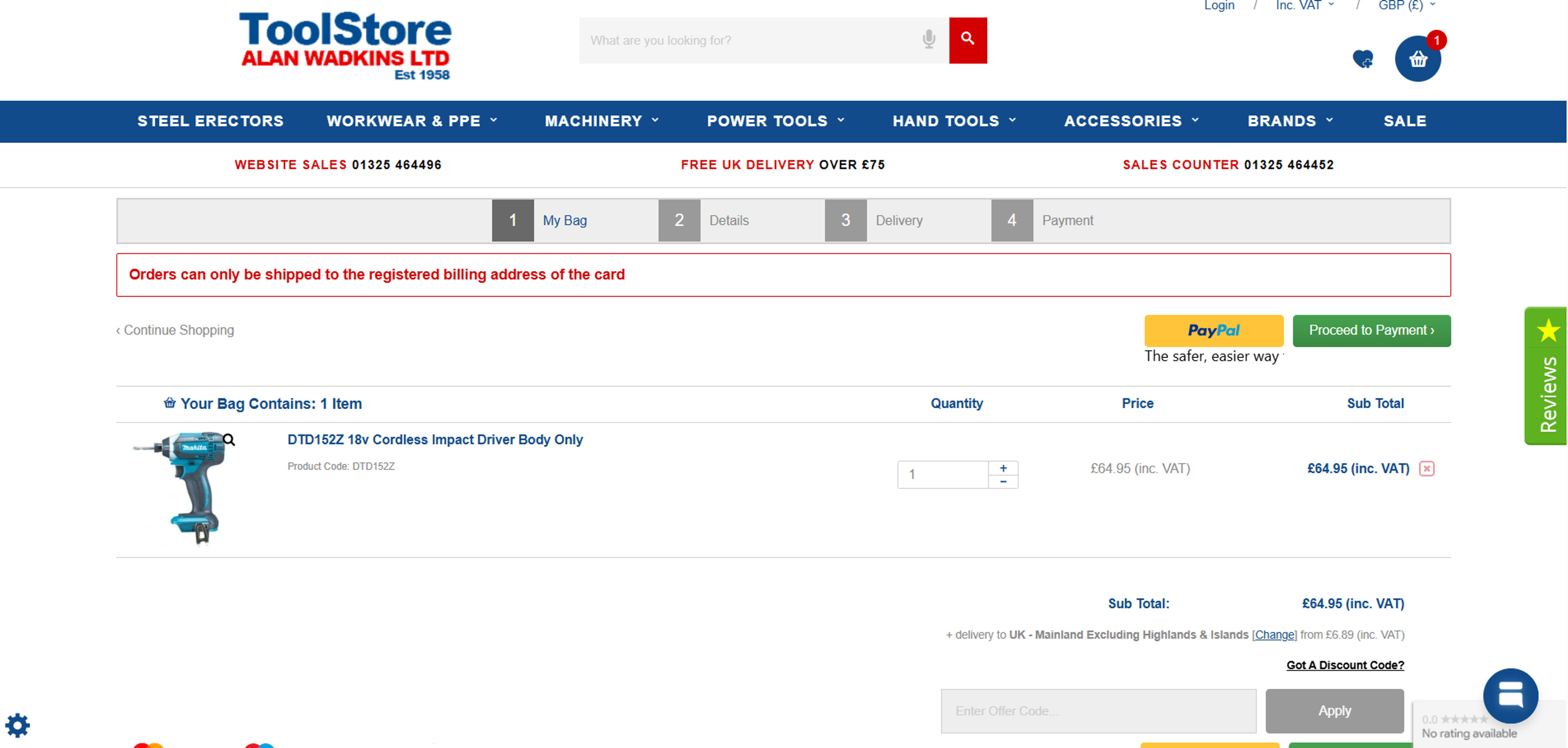The width and height of the screenshot is (1568, 748).
Task: Increase quantity with the plus button
Action: [x=1003, y=467]
